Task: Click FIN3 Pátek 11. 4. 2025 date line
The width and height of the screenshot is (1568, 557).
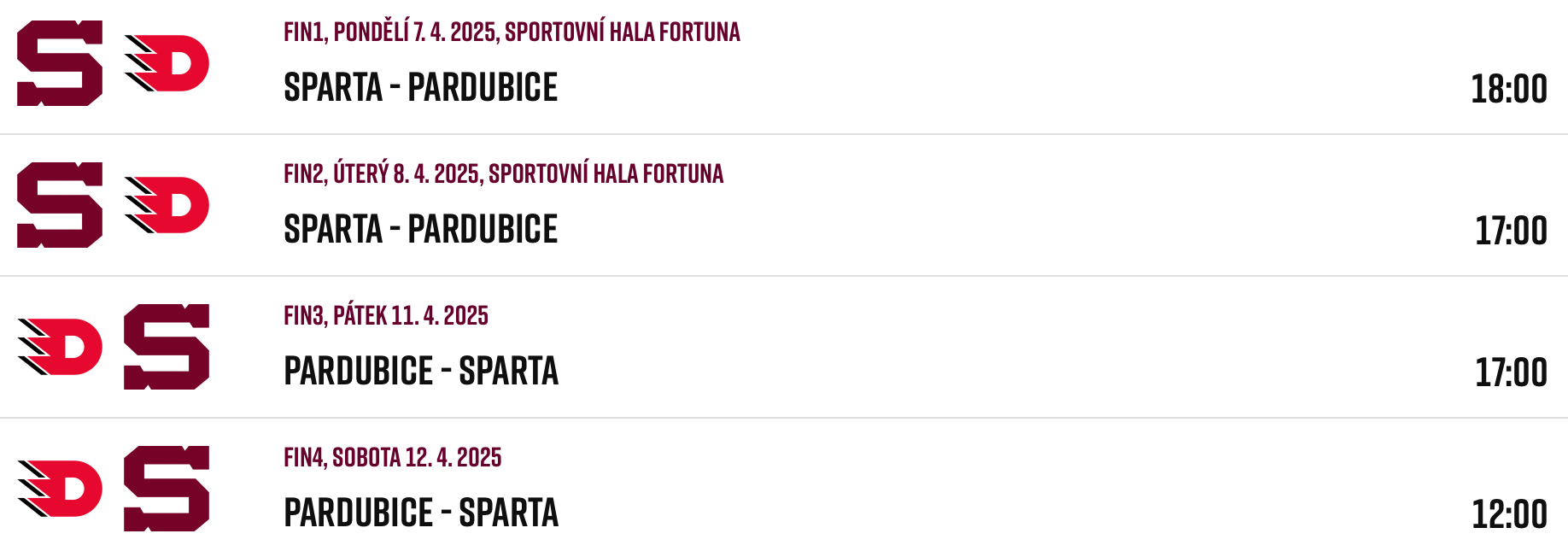Action: 386,315
